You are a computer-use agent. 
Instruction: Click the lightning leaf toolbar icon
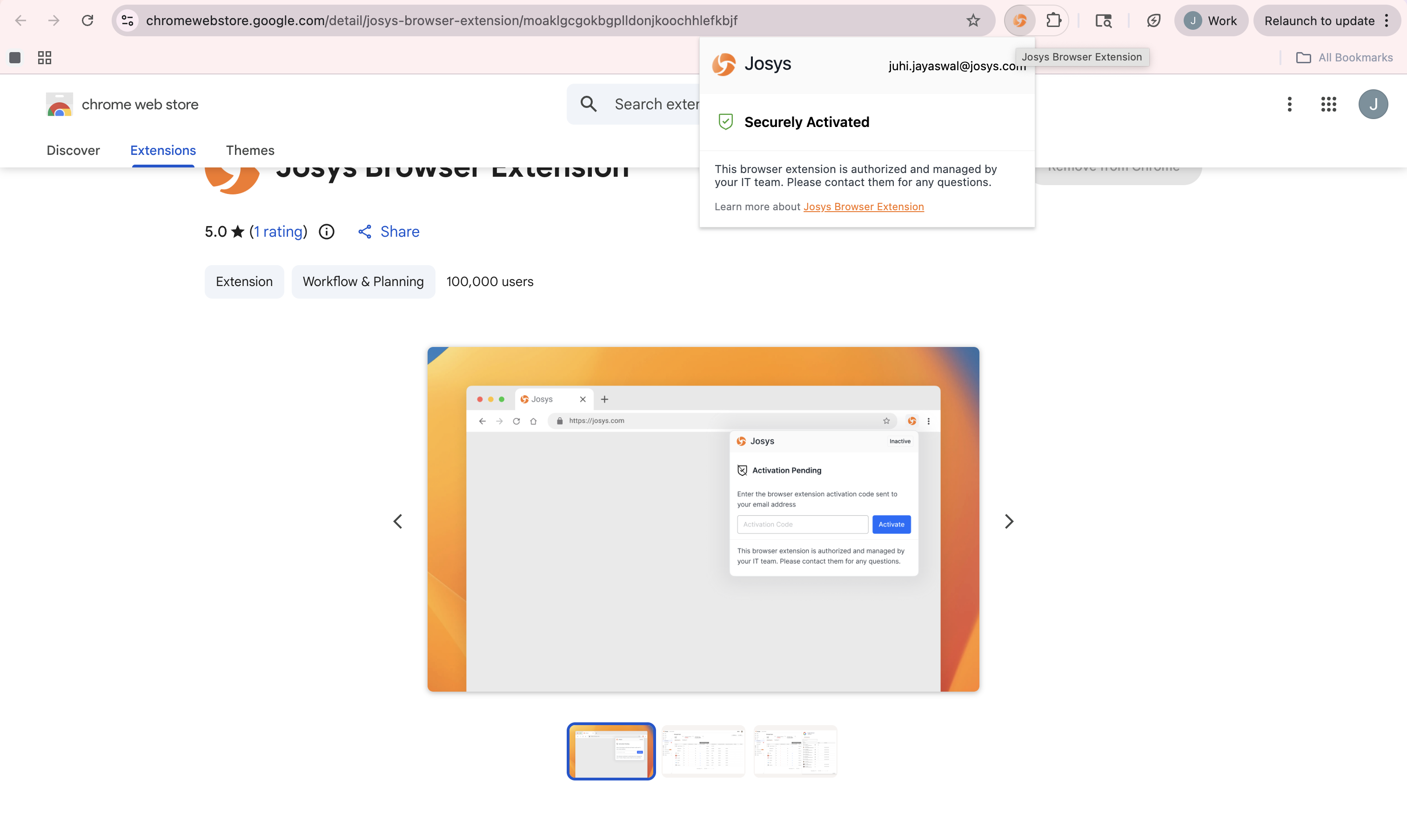pos(1153,21)
